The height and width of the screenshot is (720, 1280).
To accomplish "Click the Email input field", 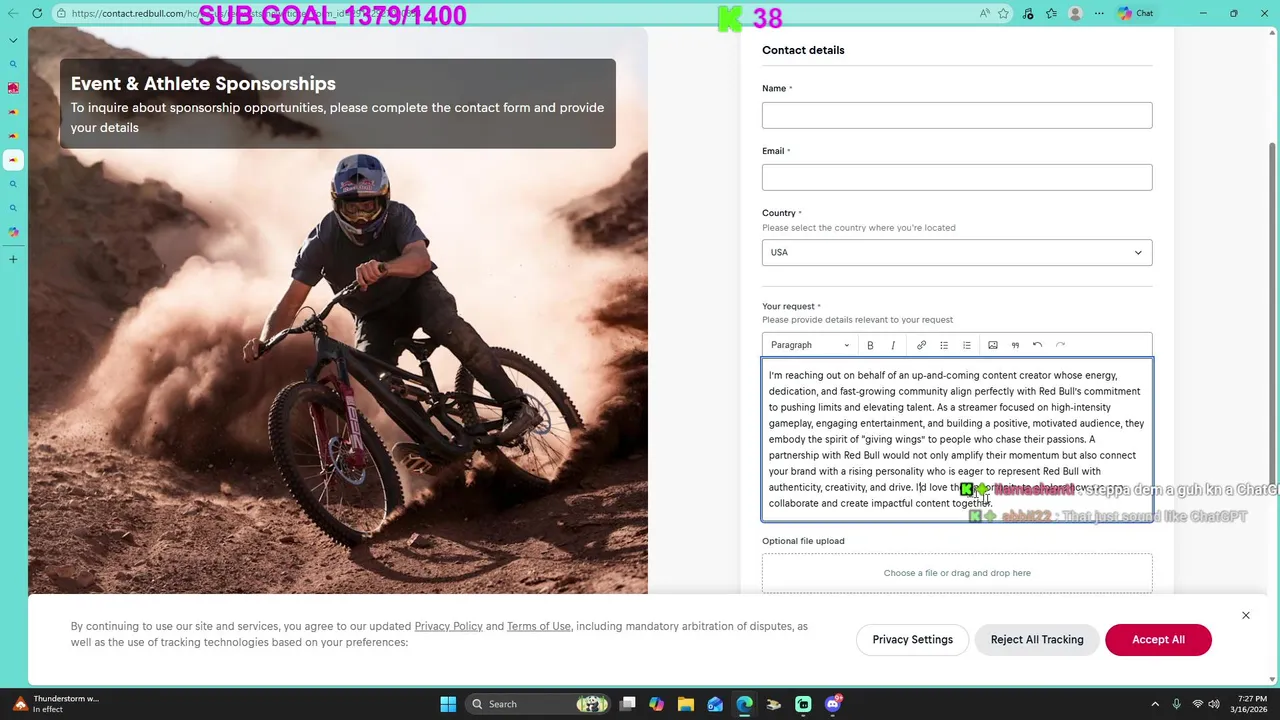I will [x=957, y=177].
